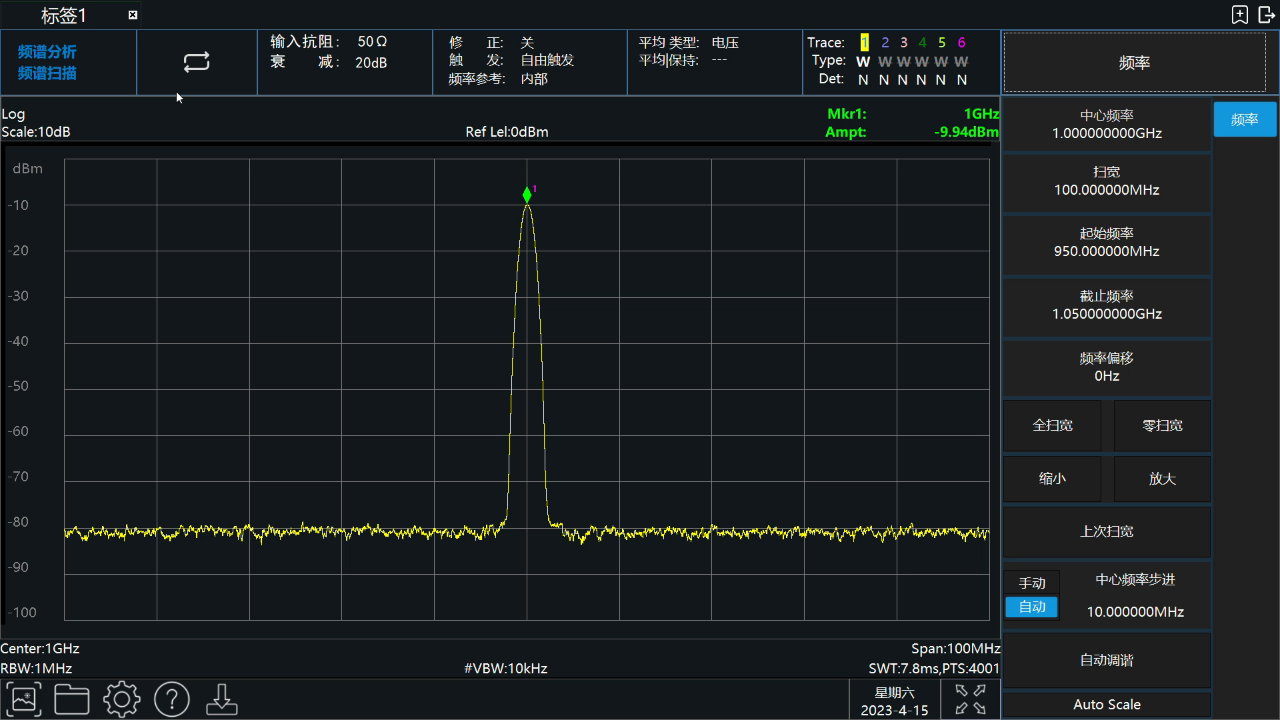Click the download/save icon in bottom toolbar

point(222,699)
